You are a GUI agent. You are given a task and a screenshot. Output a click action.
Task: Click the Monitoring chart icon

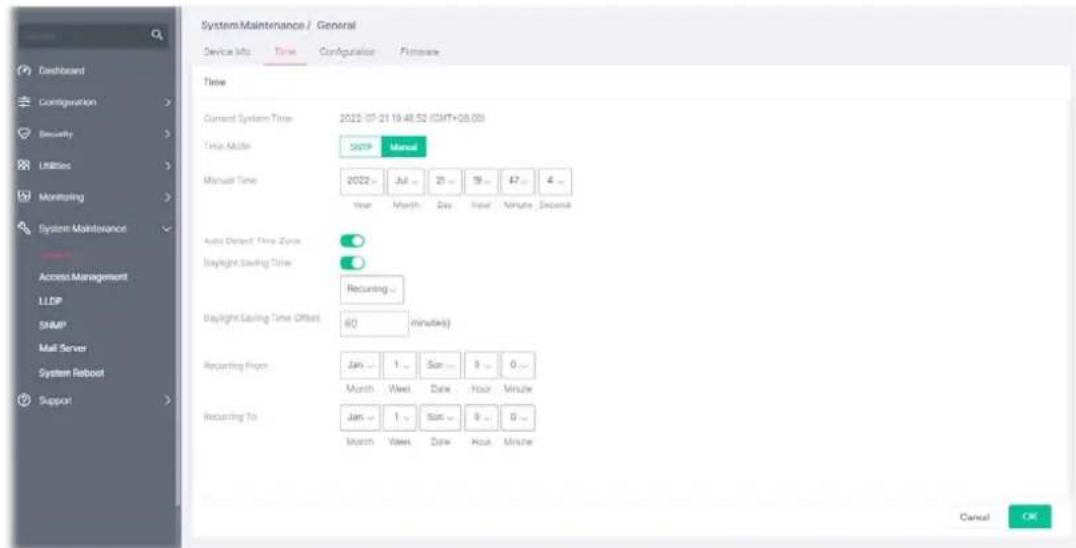pyautogui.click(x=23, y=197)
